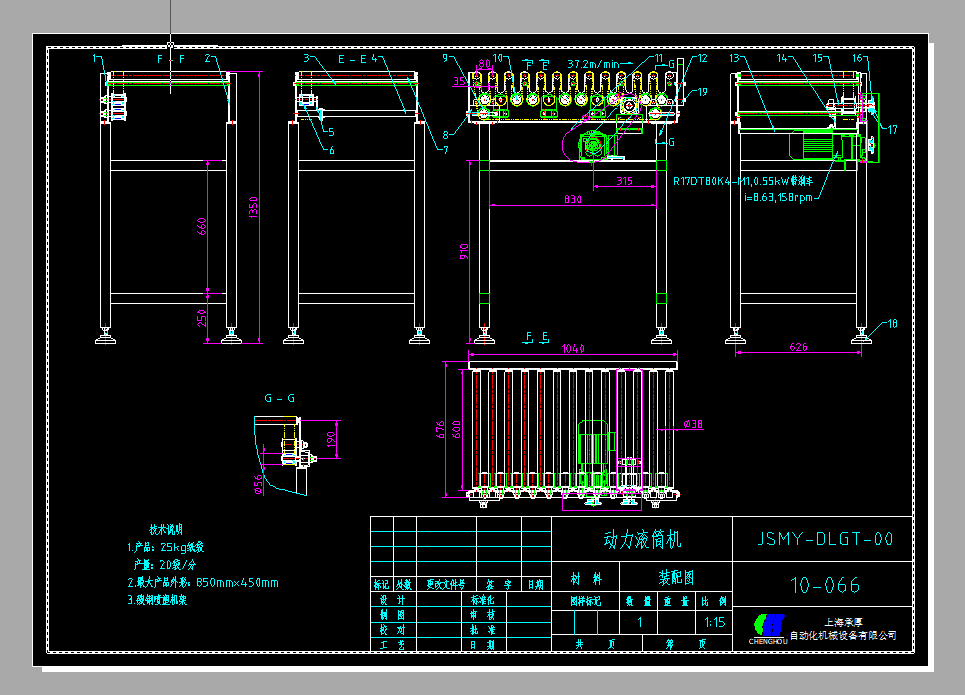
Task: Click the crosshair cursor marker at top border
Action: 171,45
